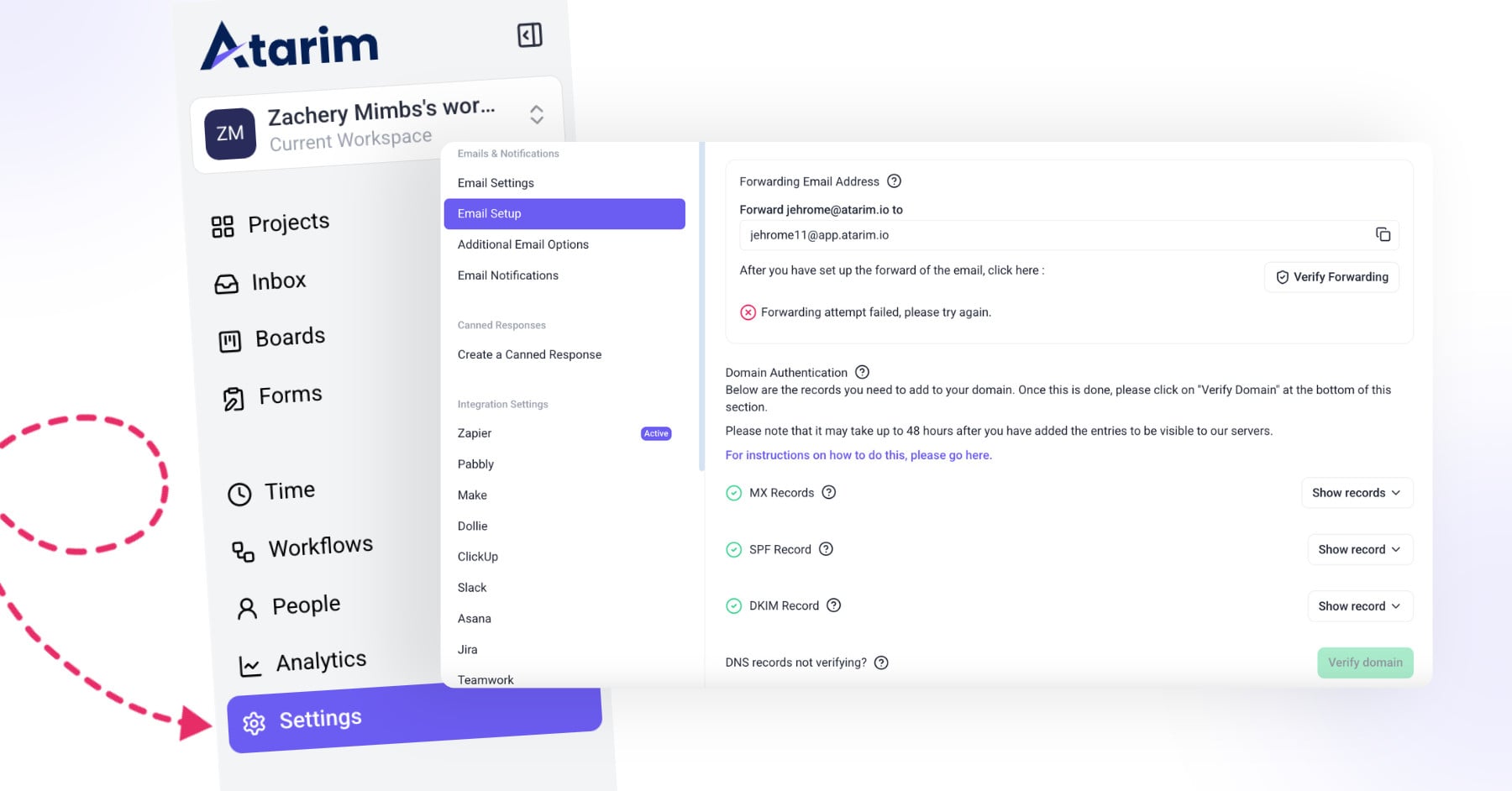
Task: Copy the forwarding email address
Action: point(1383,235)
